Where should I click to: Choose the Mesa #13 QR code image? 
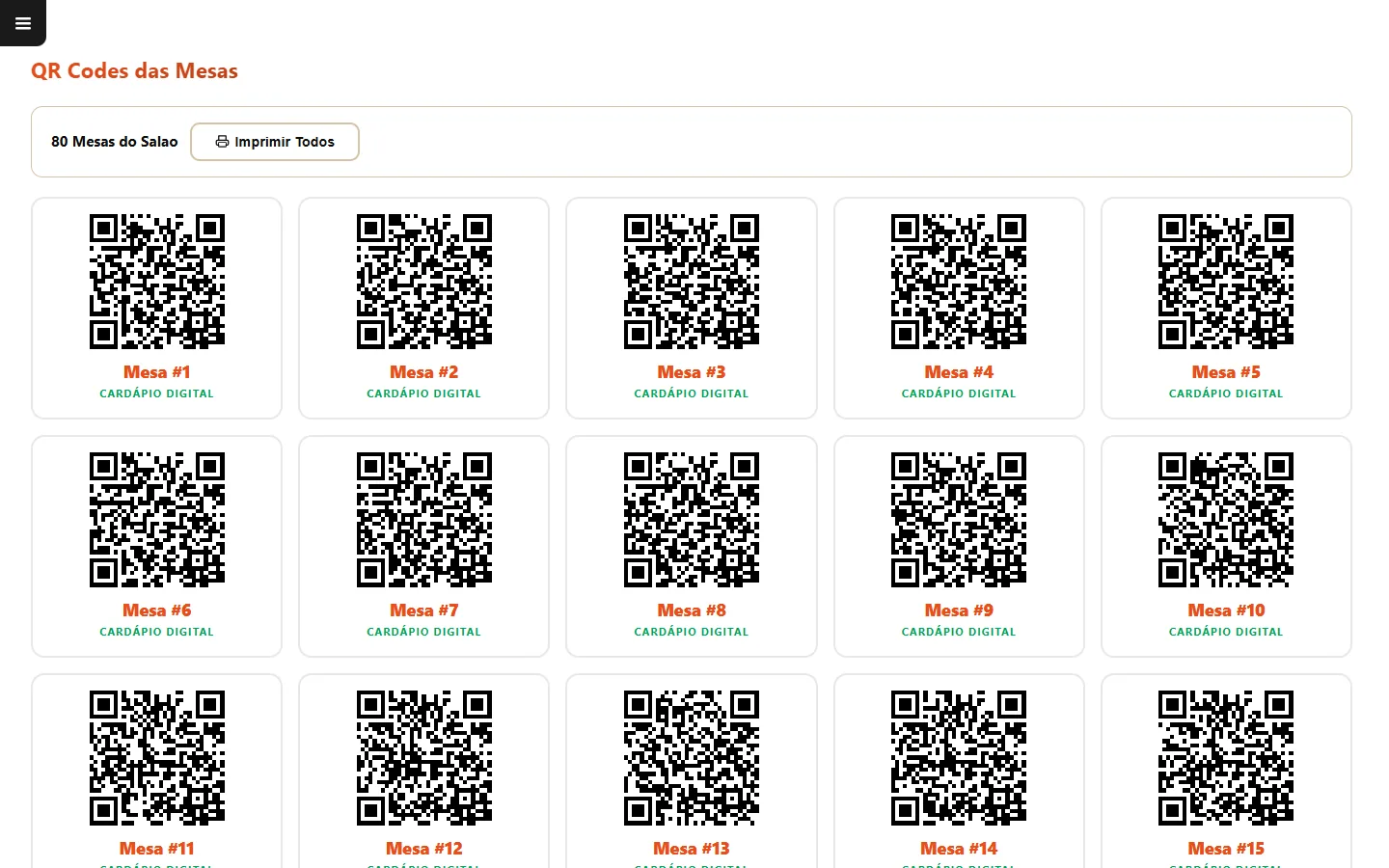click(692, 758)
